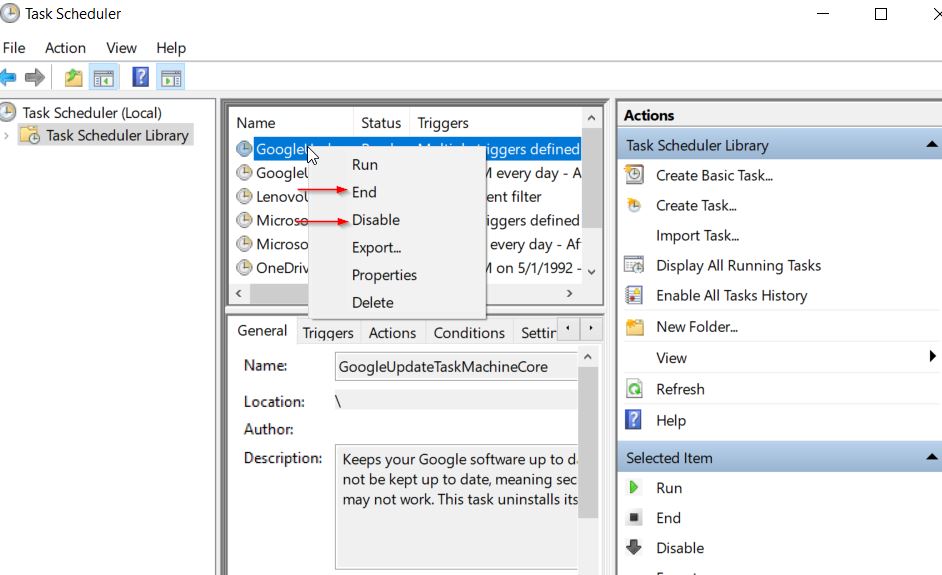942x575 pixels.
Task: Click the Disable down-arrow icon
Action: pos(633,547)
